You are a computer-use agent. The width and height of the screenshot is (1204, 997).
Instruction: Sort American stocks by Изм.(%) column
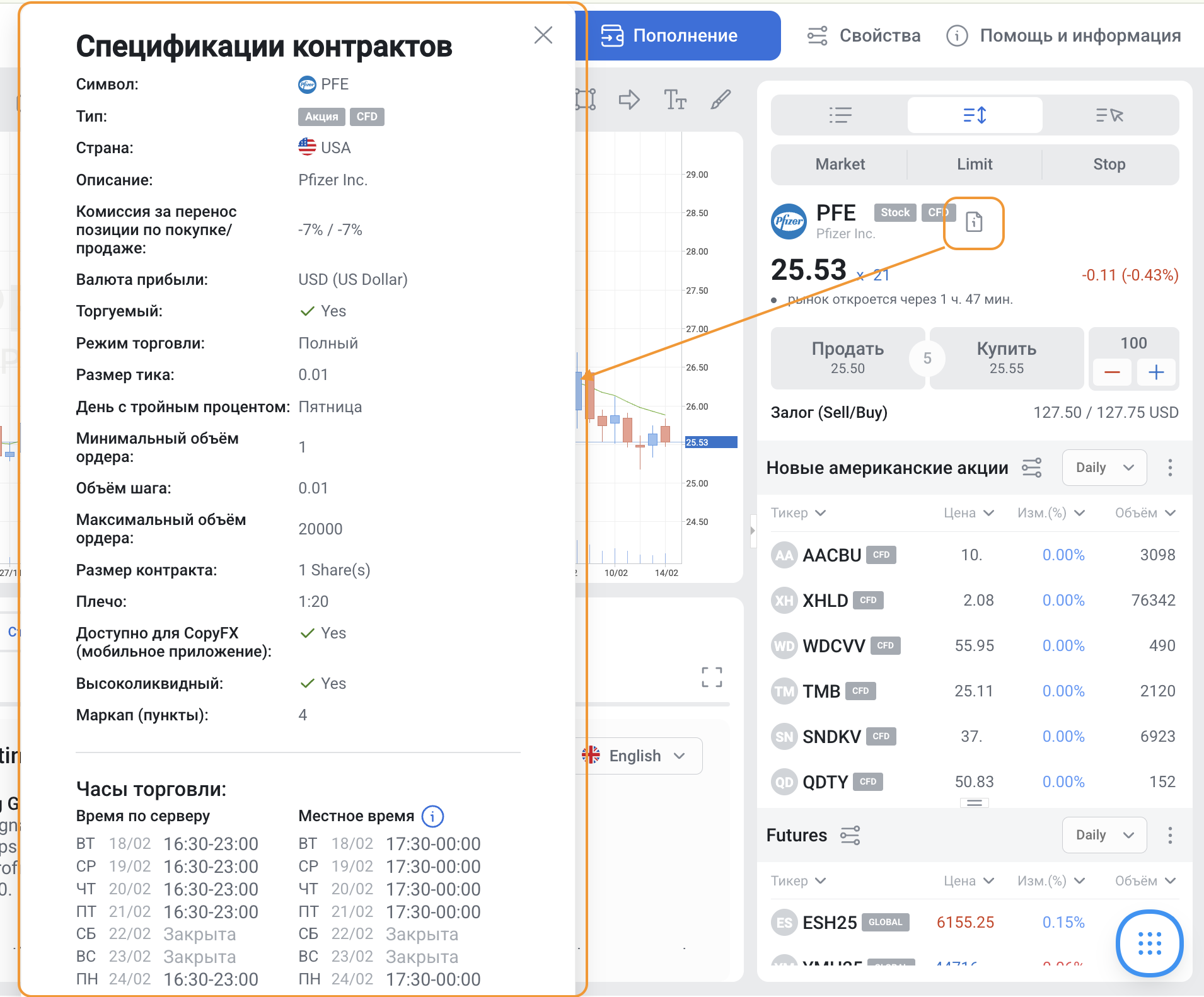coord(1051,513)
